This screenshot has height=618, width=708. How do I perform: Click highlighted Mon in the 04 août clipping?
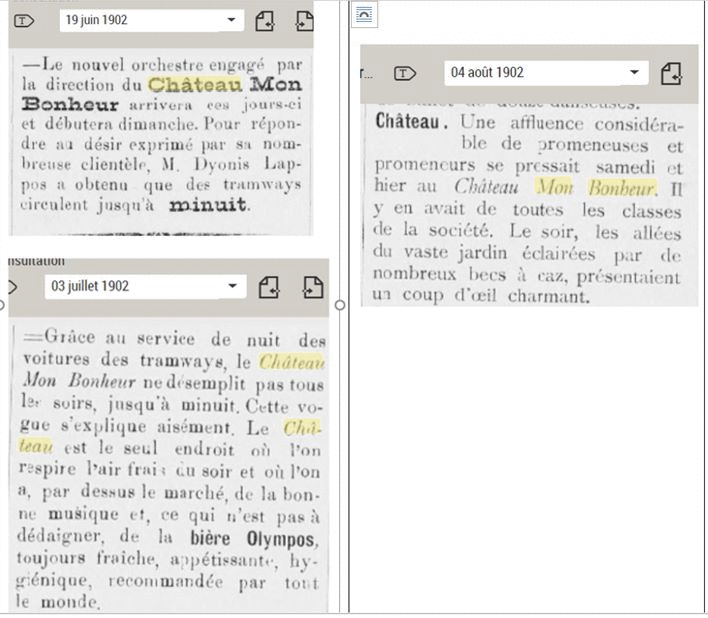pyautogui.click(x=555, y=187)
